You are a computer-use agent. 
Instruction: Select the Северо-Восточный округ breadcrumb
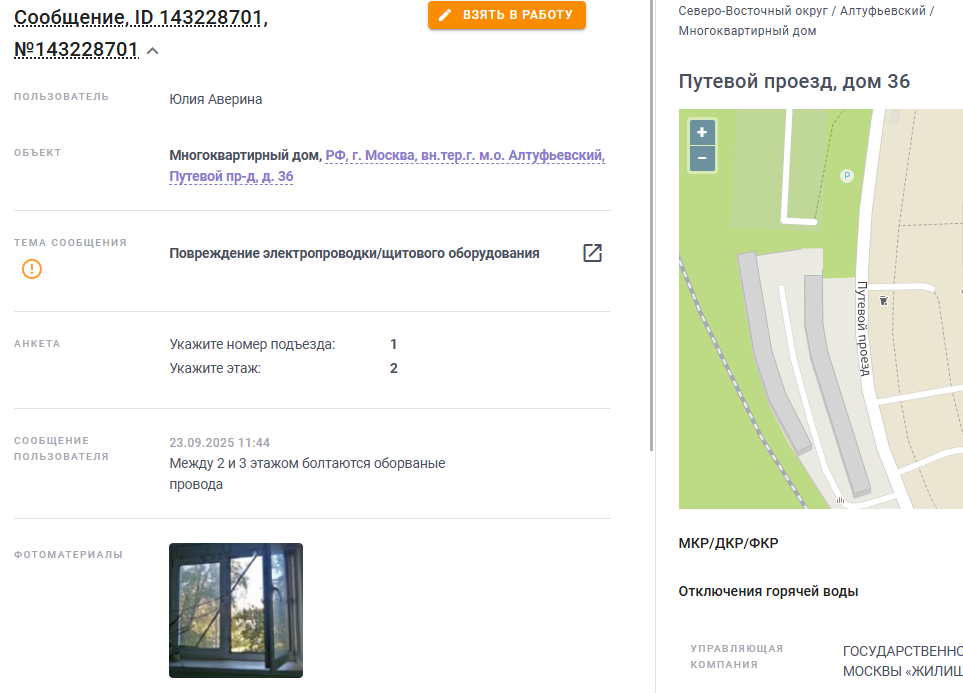point(753,11)
